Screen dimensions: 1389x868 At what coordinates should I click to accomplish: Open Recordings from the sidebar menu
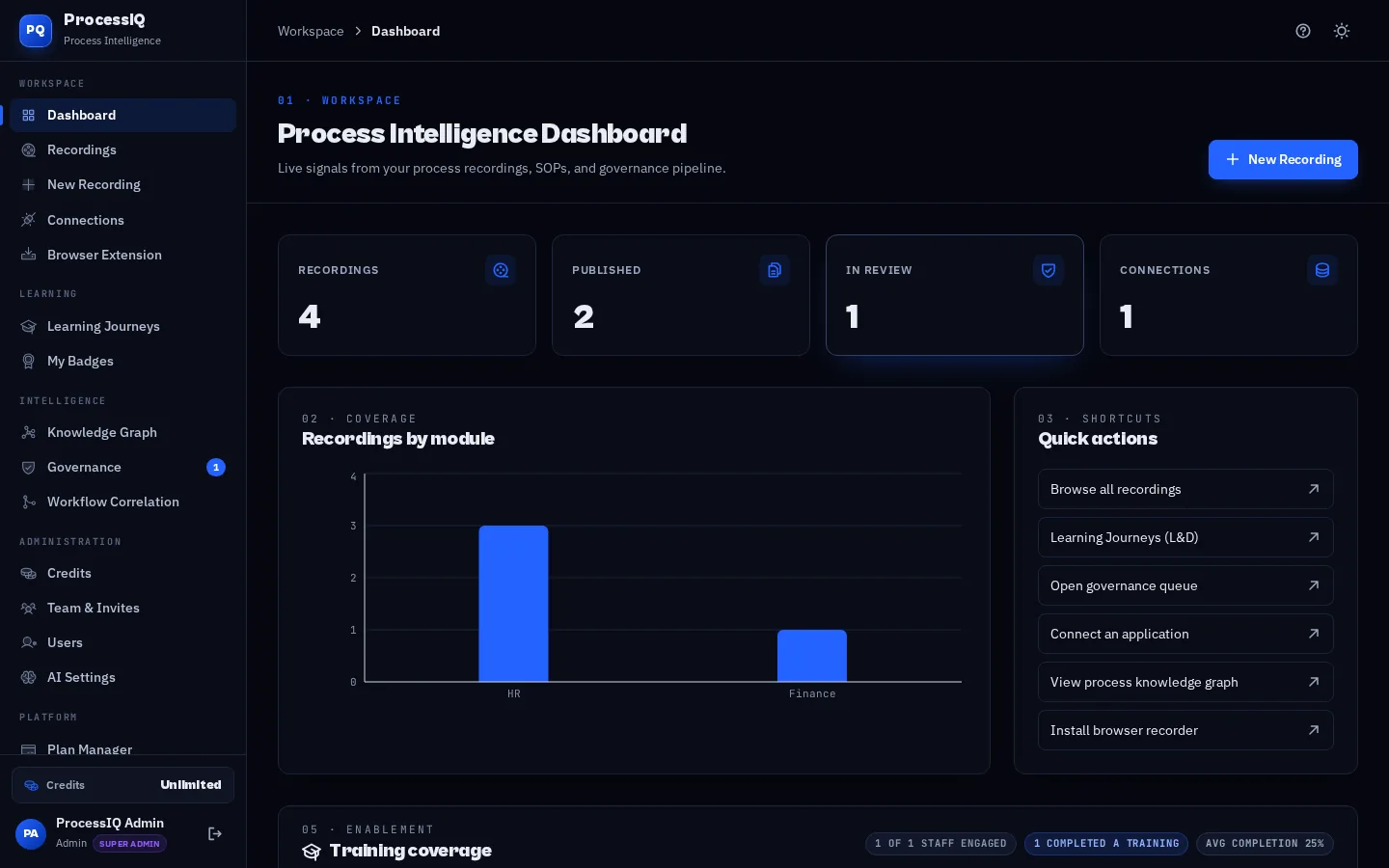[x=123, y=149]
